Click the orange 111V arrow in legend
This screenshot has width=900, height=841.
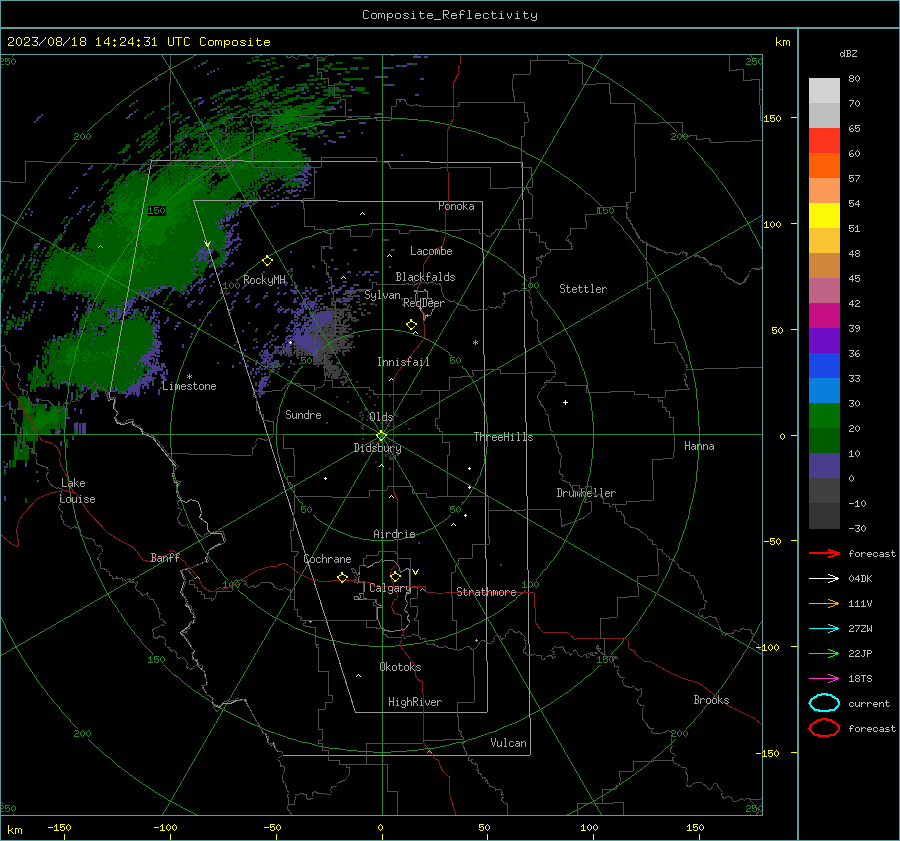pos(824,603)
